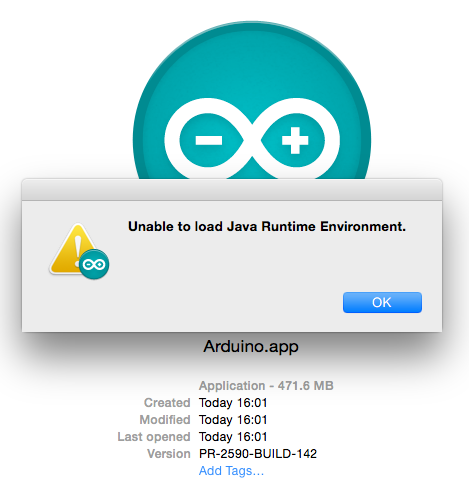Image resolution: width=469 pixels, height=488 pixels.
Task: Click the Last opened time 'Today 16:01'
Action: (x=233, y=437)
